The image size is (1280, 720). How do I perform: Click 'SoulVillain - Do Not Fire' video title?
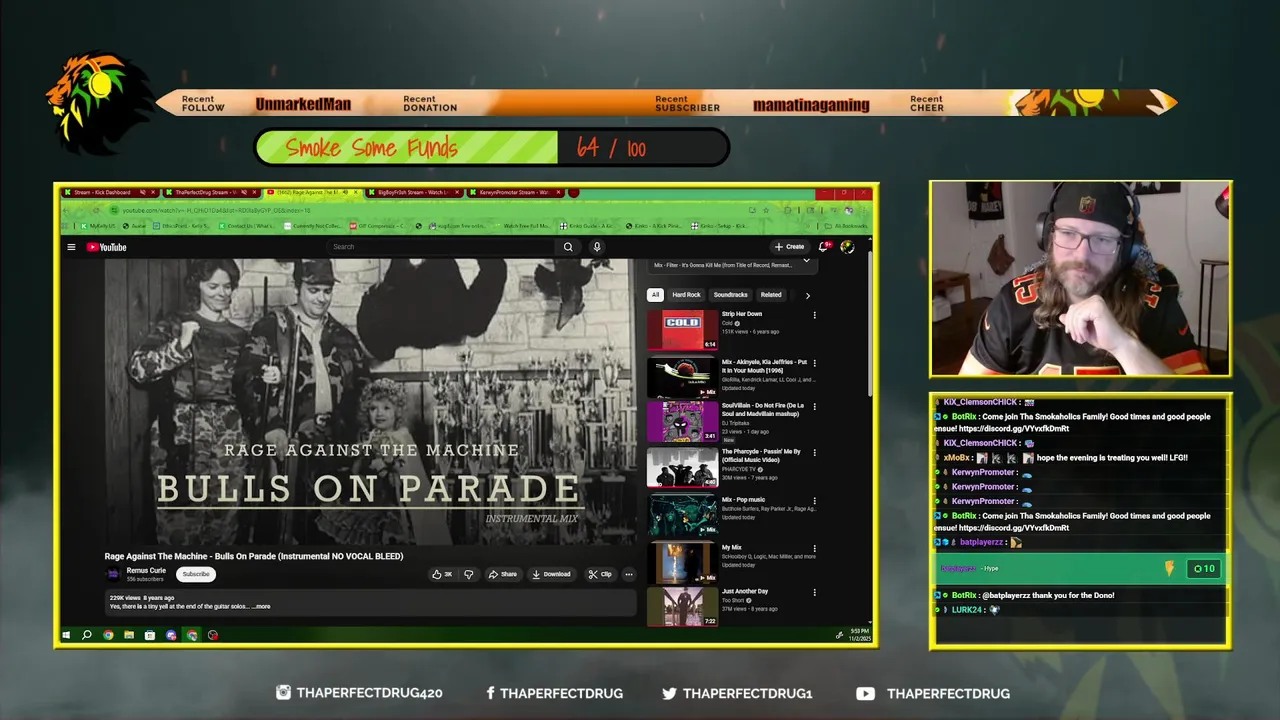(763, 410)
